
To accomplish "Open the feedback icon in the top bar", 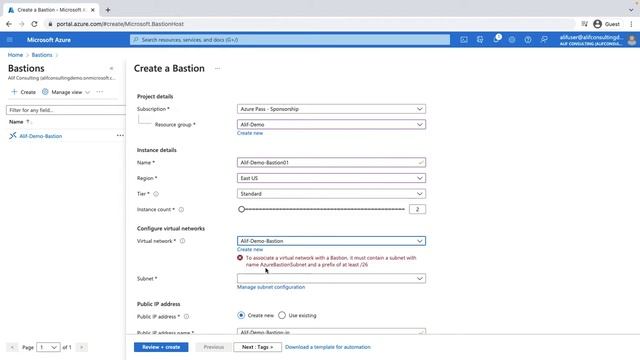I will [x=544, y=40].
